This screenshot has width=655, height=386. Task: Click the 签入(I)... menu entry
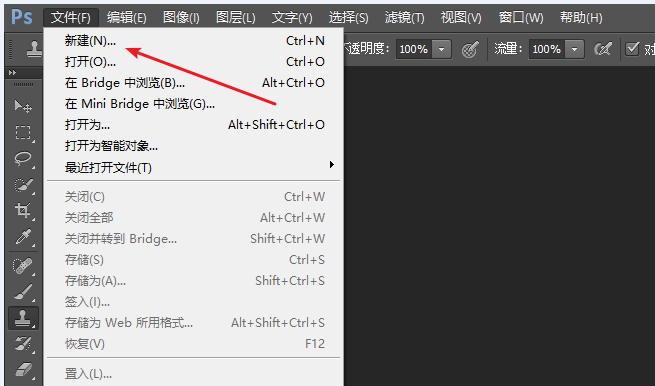point(194,302)
